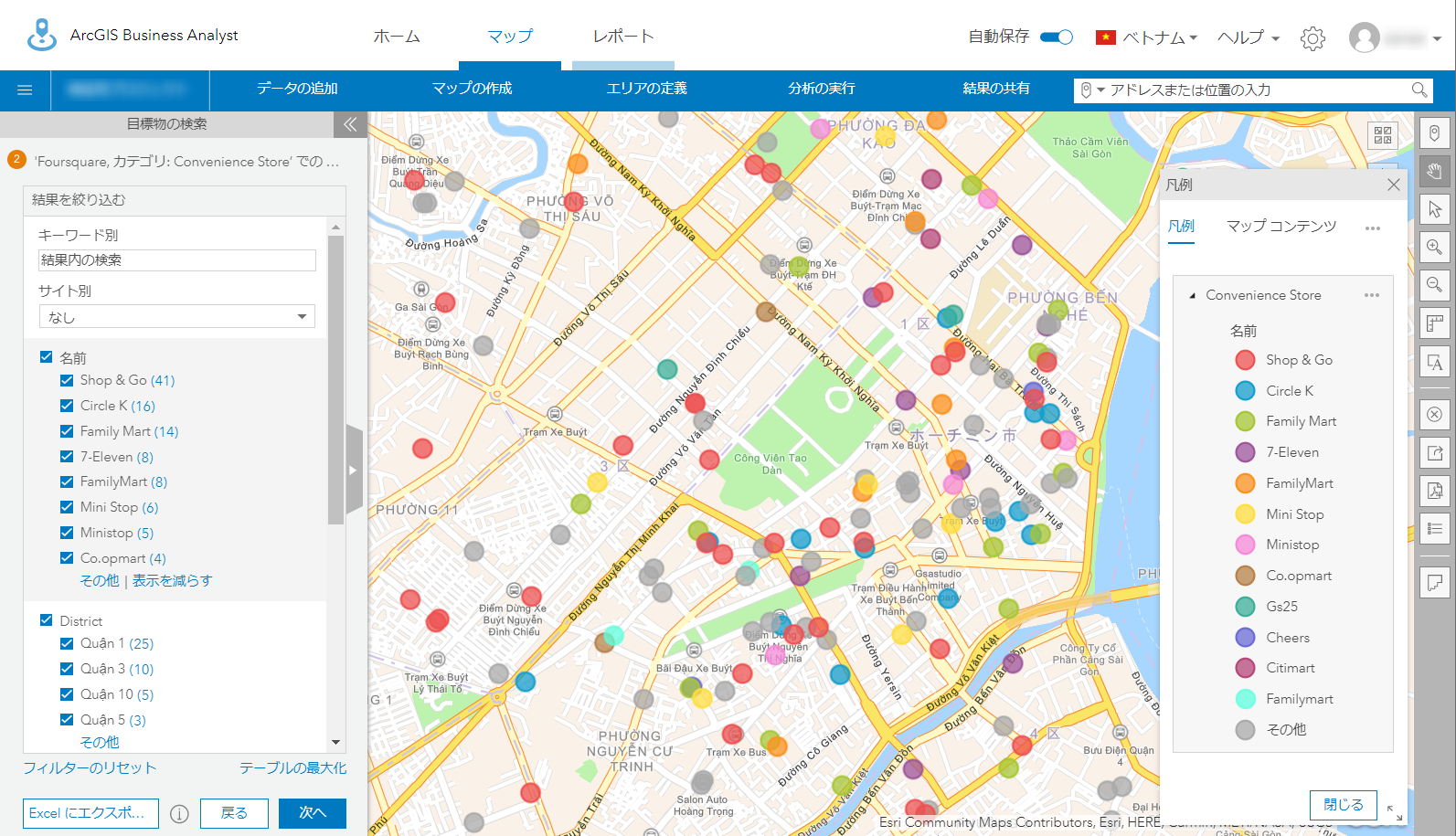Click the 閉じる button in legend
Screen dimensions: 1456x836
[x=1344, y=805]
